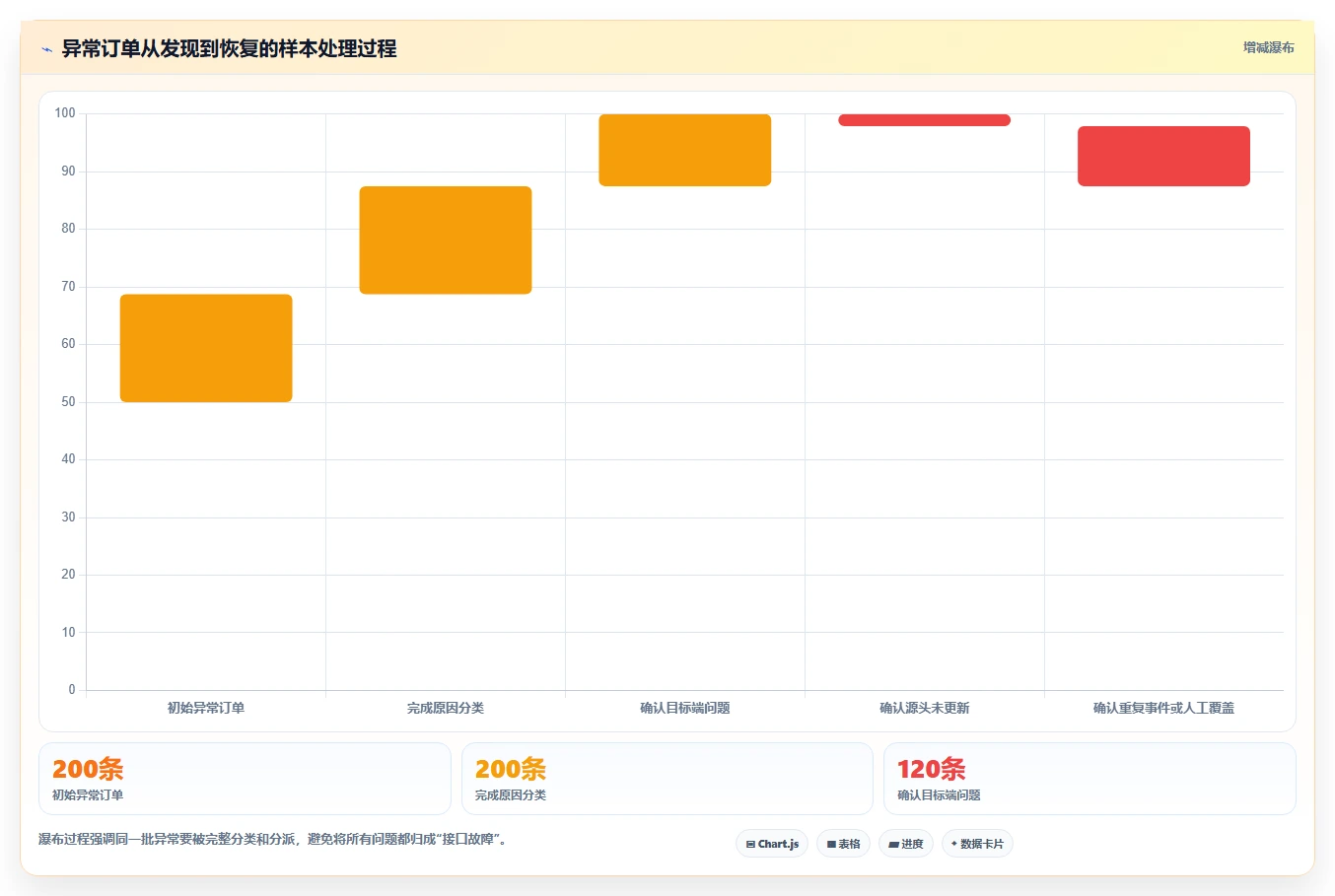Click the 确认目标端问题 x-axis label
The image size is (1335, 896).
click(x=685, y=708)
